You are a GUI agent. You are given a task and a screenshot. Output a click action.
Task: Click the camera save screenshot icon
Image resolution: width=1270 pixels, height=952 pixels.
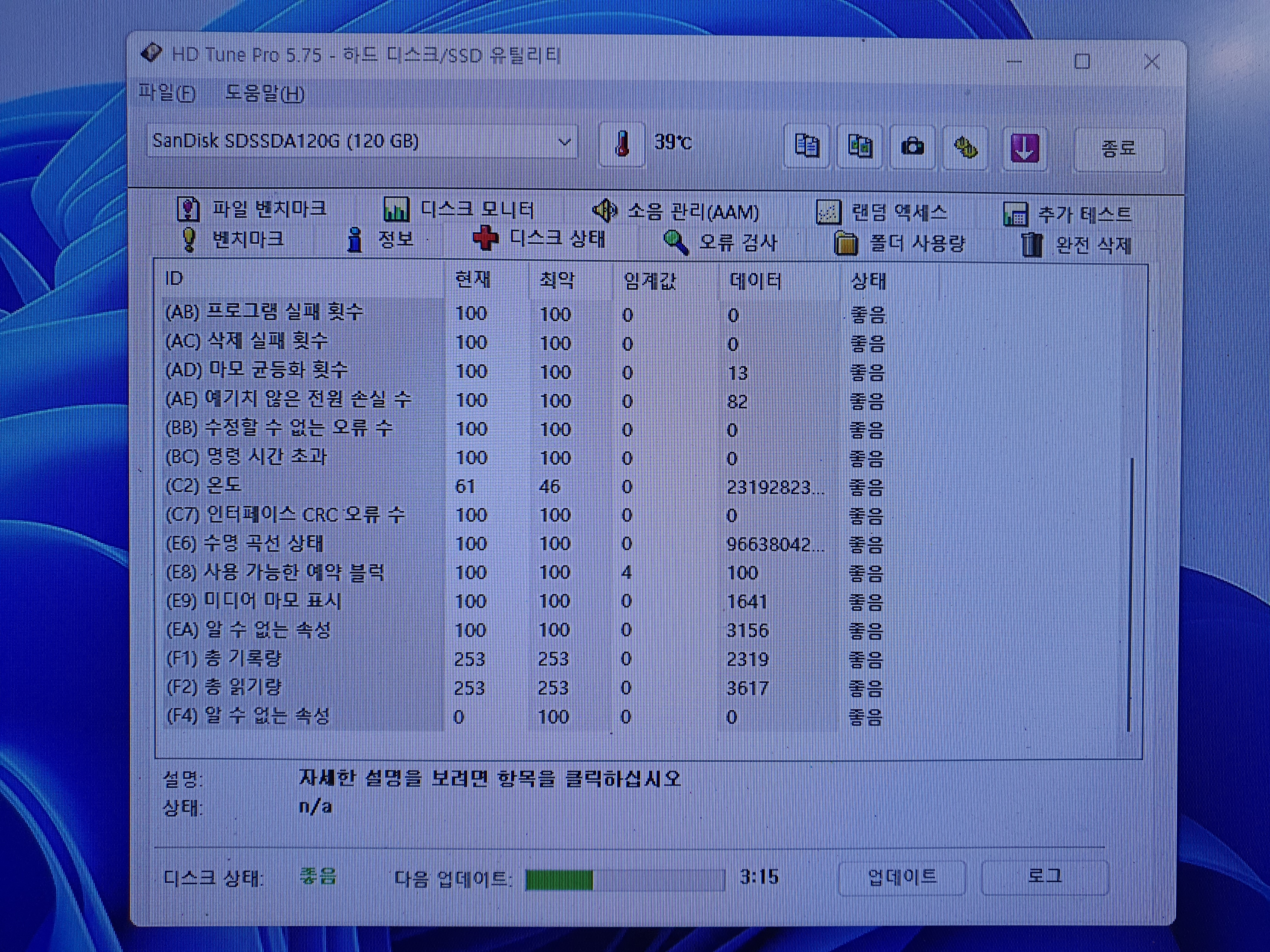tap(912, 147)
